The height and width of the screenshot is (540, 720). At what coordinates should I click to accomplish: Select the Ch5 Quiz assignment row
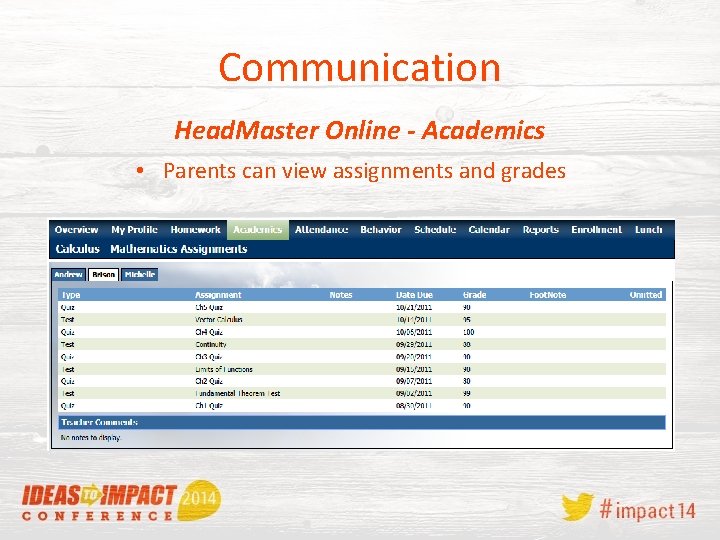[362, 307]
